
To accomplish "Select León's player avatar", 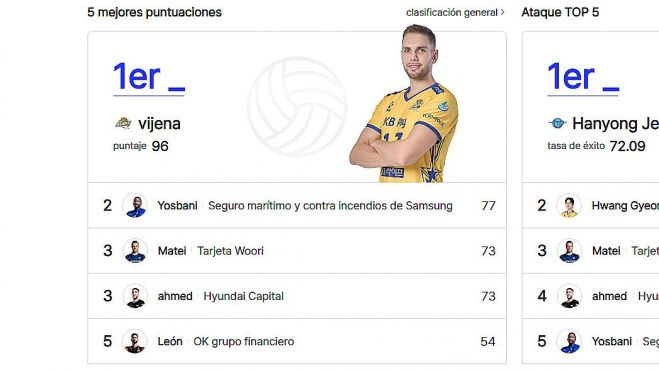I will click(x=135, y=342).
